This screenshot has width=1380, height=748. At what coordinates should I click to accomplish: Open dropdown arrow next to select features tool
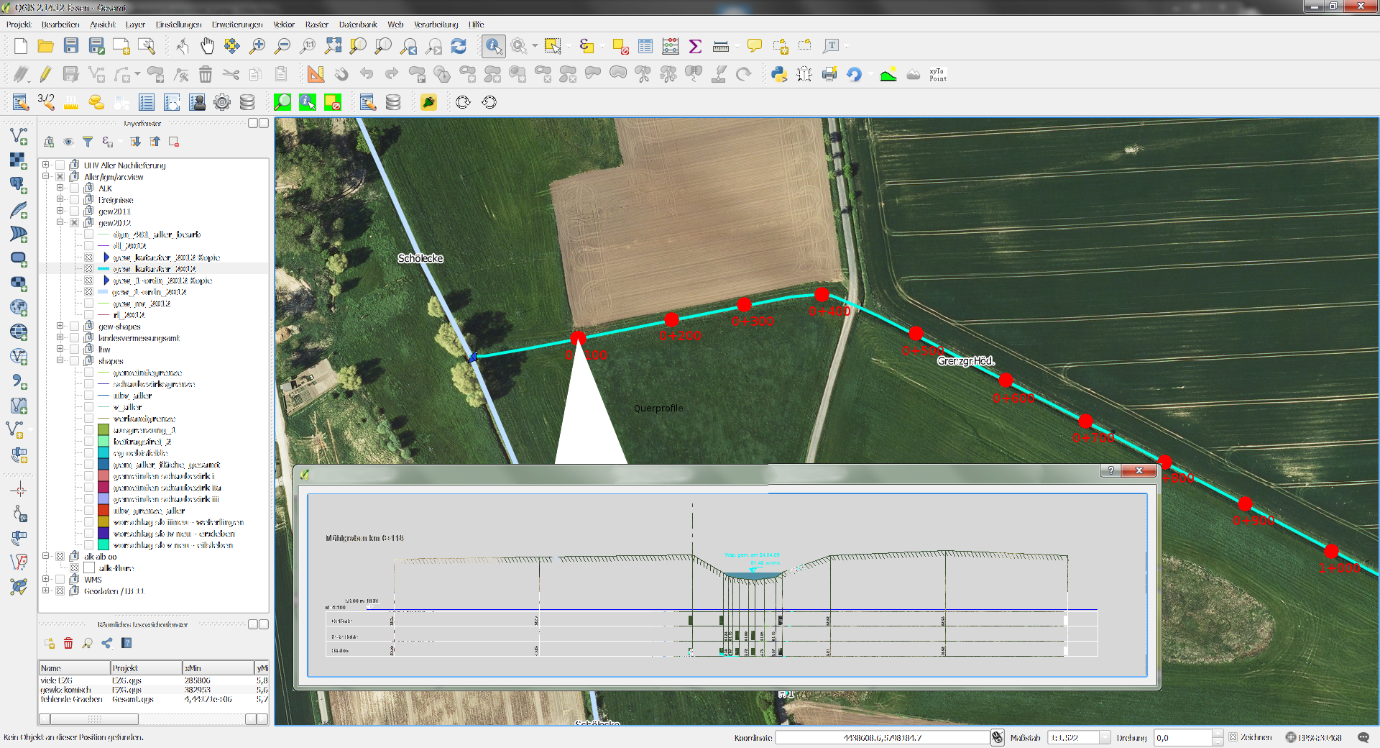(x=568, y=46)
